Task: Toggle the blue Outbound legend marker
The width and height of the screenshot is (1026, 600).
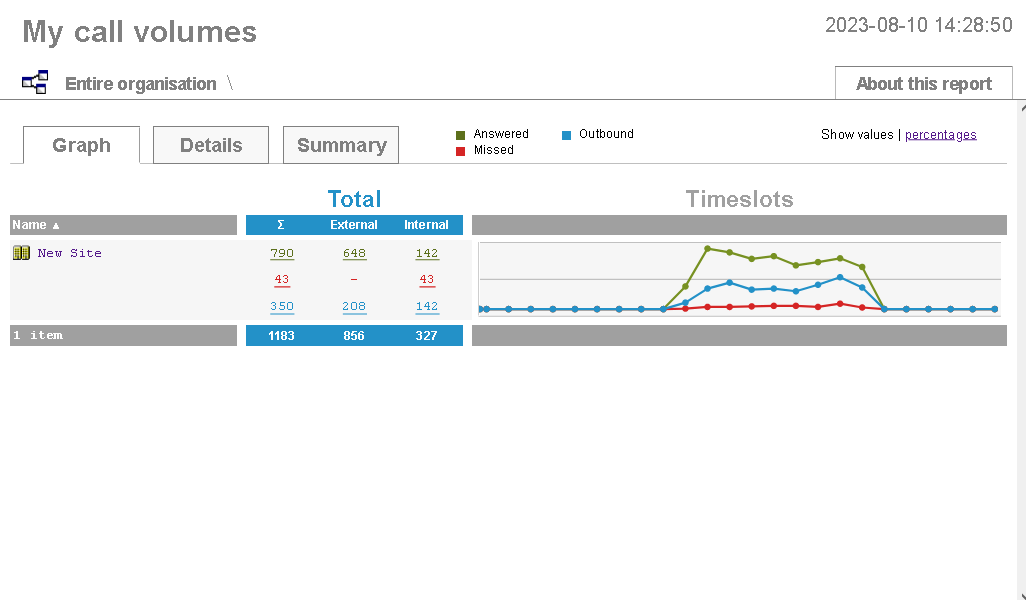Action: (567, 133)
